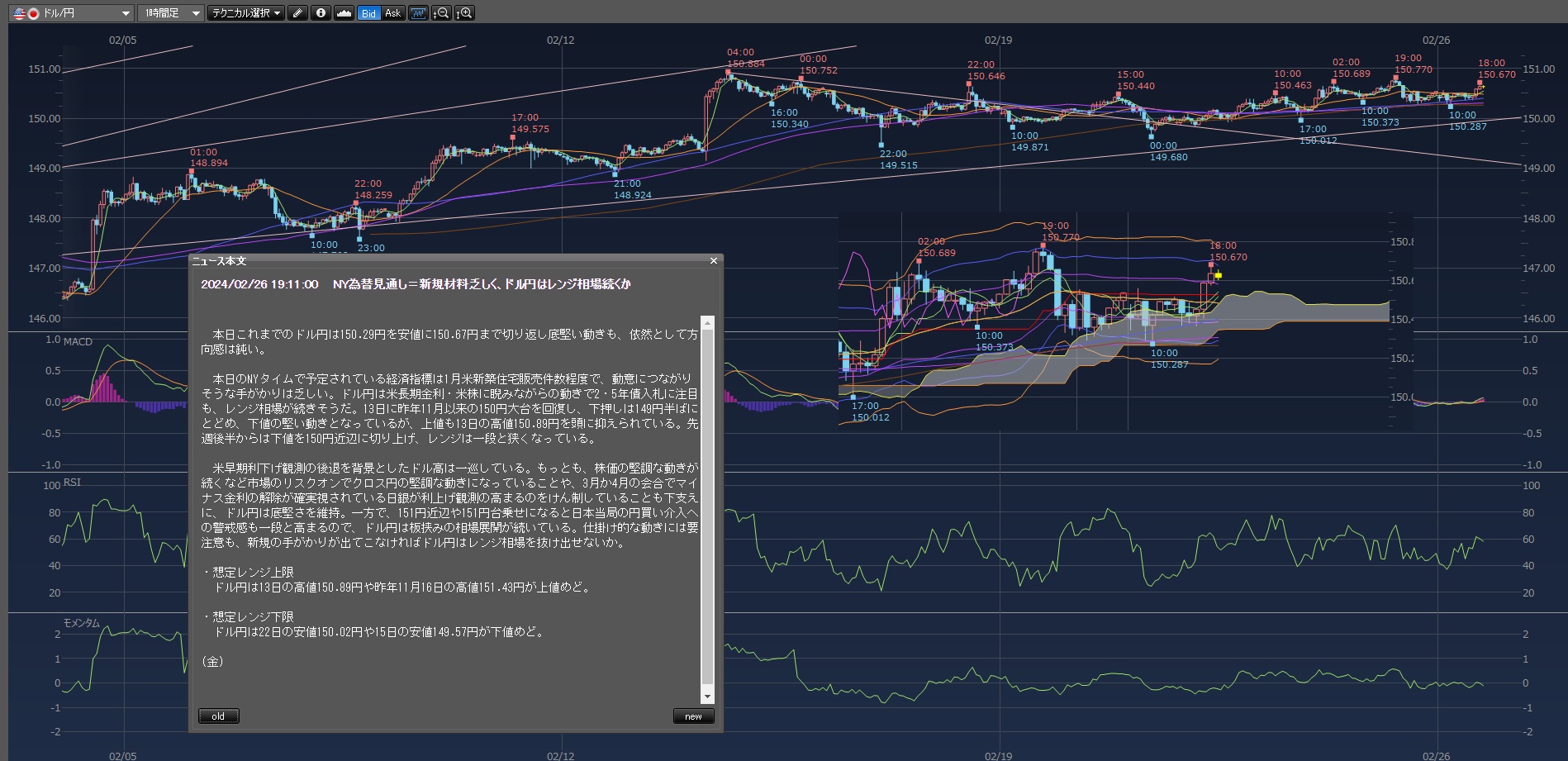Close the ニュース本文 news window
This screenshot has width=1568, height=761.
[x=714, y=261]
